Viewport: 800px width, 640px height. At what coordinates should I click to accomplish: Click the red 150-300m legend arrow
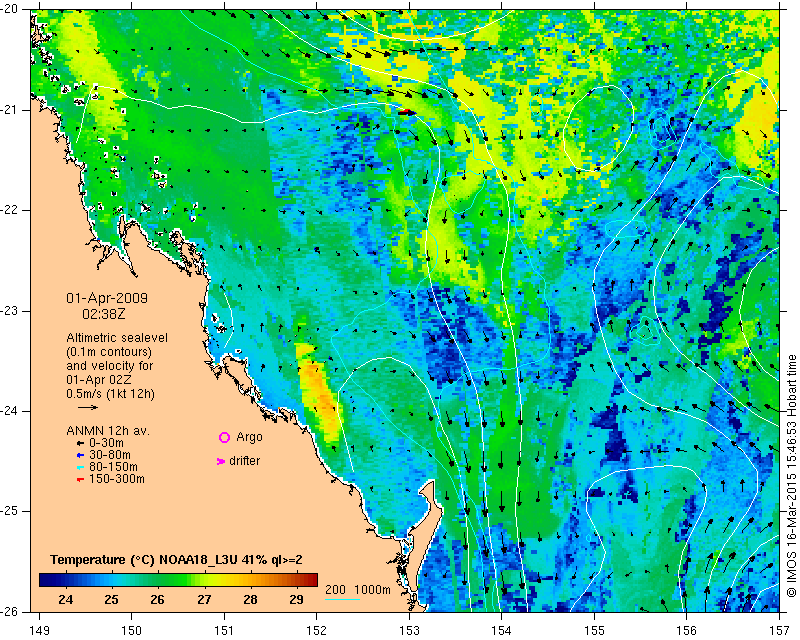[x=80, y=480]
